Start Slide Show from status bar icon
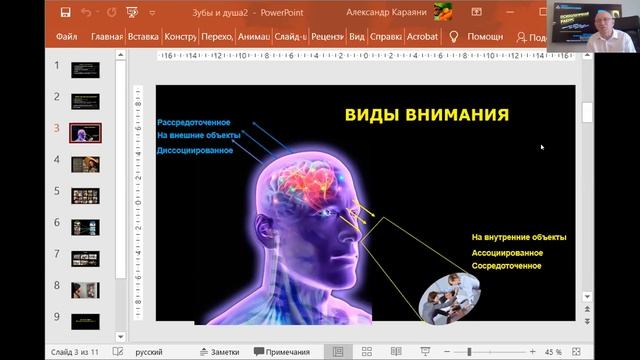The height and width of the screenshot is (360, 640). [x=425, y=351]
